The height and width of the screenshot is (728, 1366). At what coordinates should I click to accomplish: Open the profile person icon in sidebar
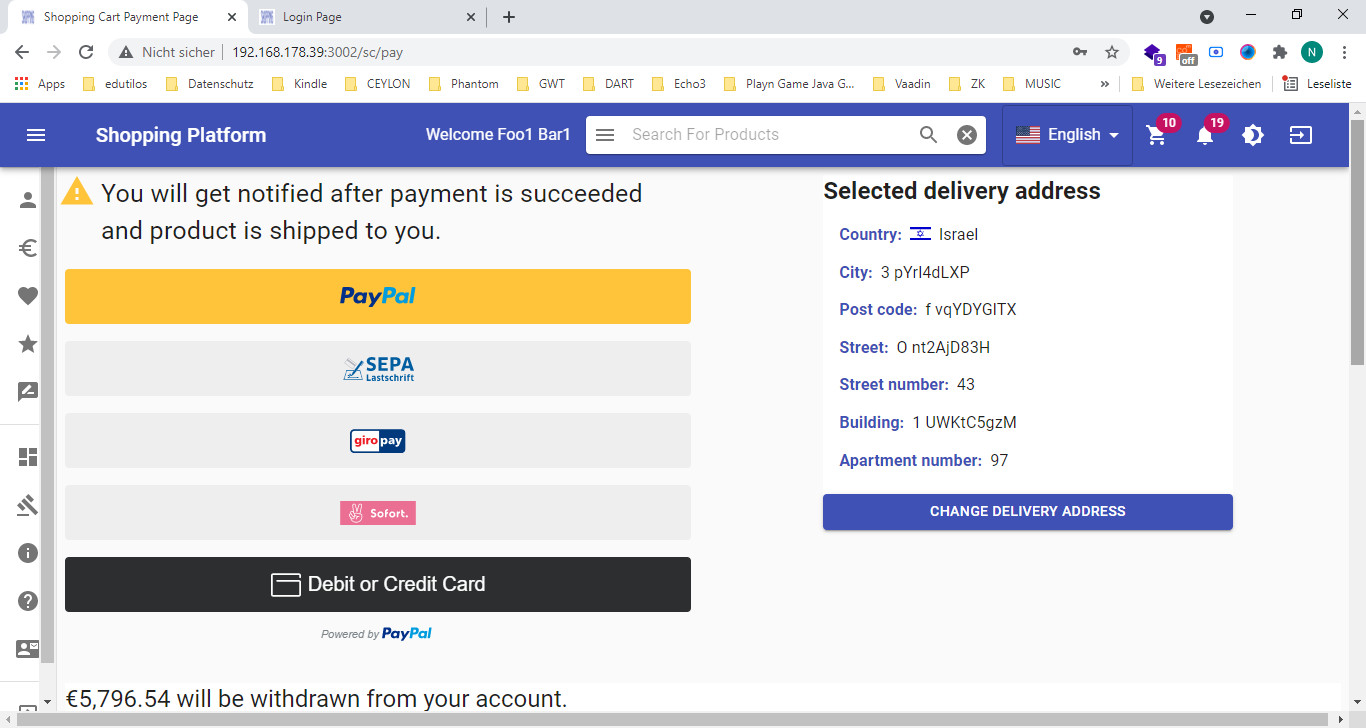(x=28, y=199)
